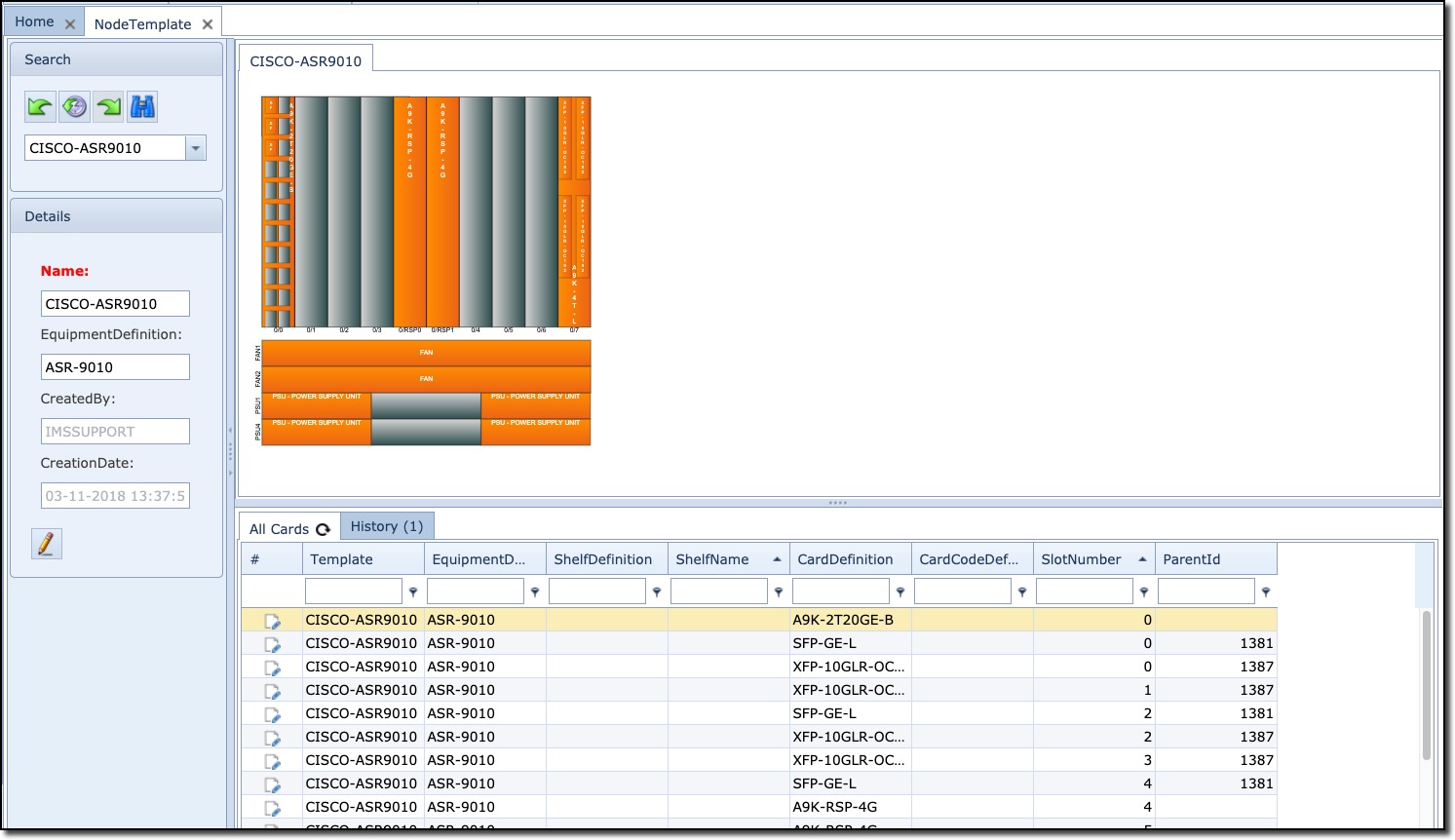Open the Template column filter icon
Viewport: 1455px width, 840px height.
pyautogui.click(x=413, y=592)
